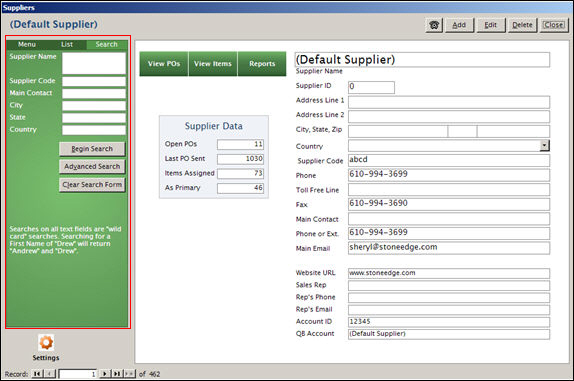
Task: Open View Items
Action: tap(213, 64)
